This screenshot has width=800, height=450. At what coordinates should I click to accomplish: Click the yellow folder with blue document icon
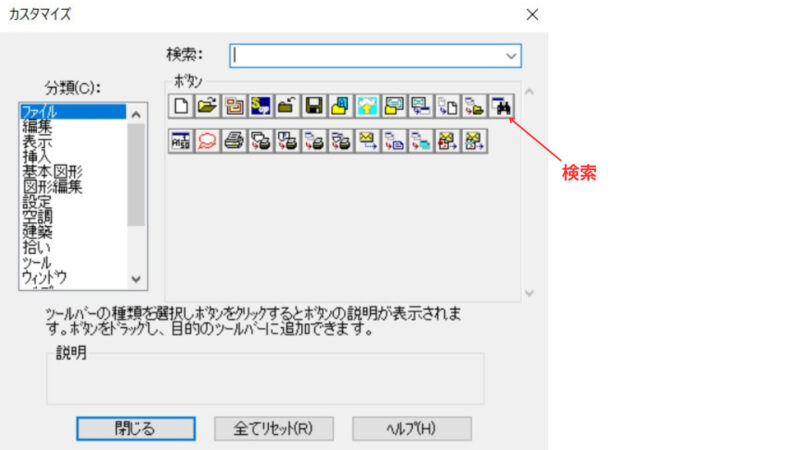[x=340, y=106]
